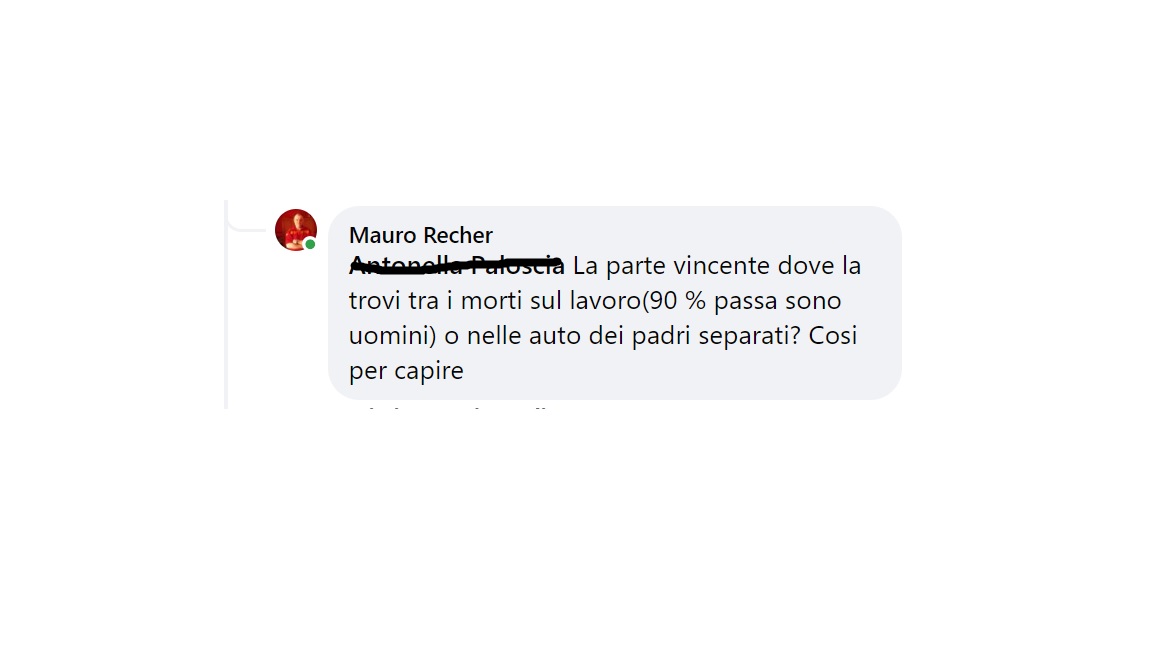Click the crossed-out tagged name link
This screenshot has width=1152, height=648.
click(x=456, y=265)
